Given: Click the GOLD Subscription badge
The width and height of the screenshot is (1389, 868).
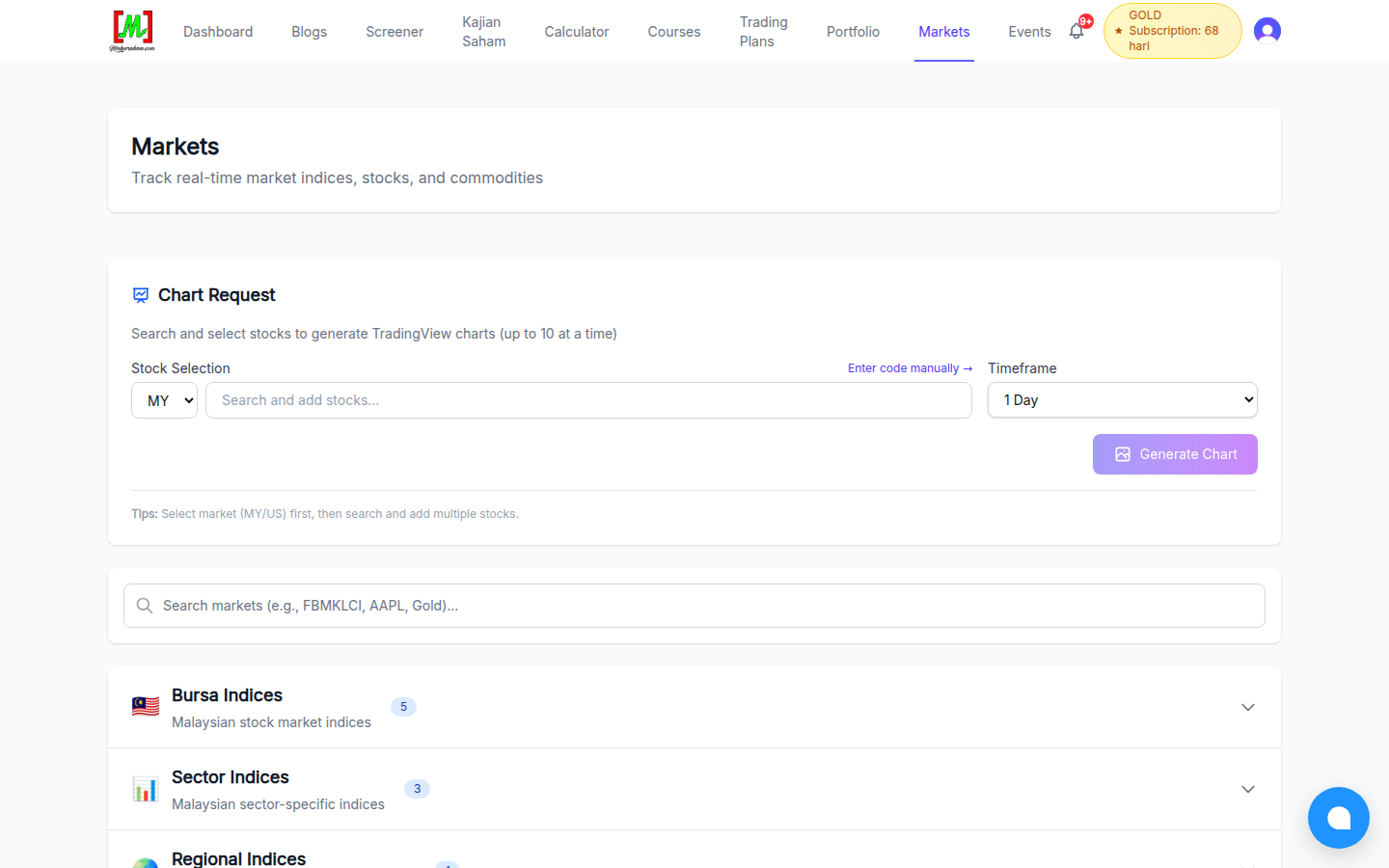Looking at the screenshot, I should pos(1172,31).
